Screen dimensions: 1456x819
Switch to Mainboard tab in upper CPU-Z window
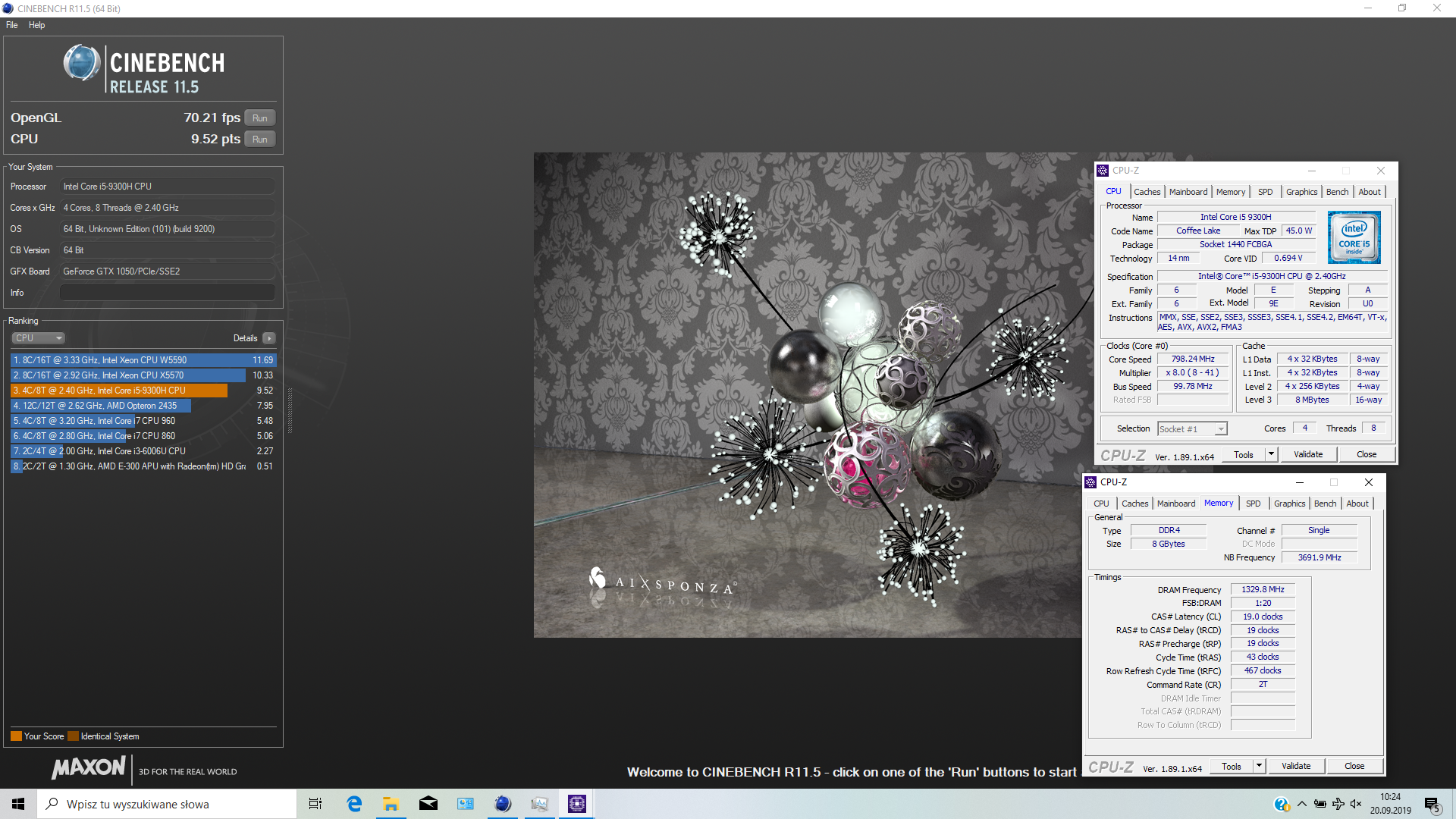coord(1188,192)
